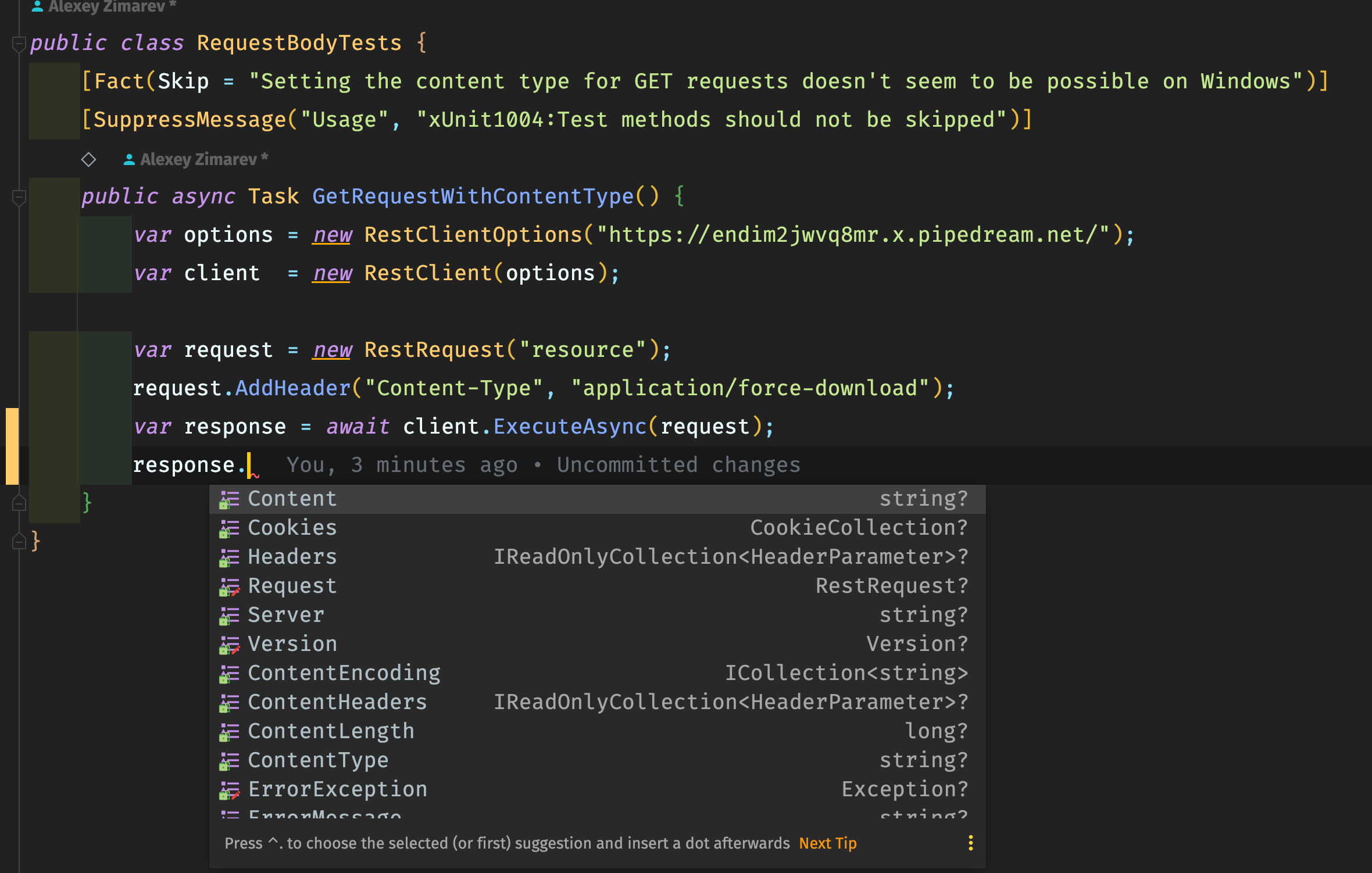Screen dimensions: 1372x873
Task: Open the three-dot menu in the completion popup
Action: tap(970, 843)
